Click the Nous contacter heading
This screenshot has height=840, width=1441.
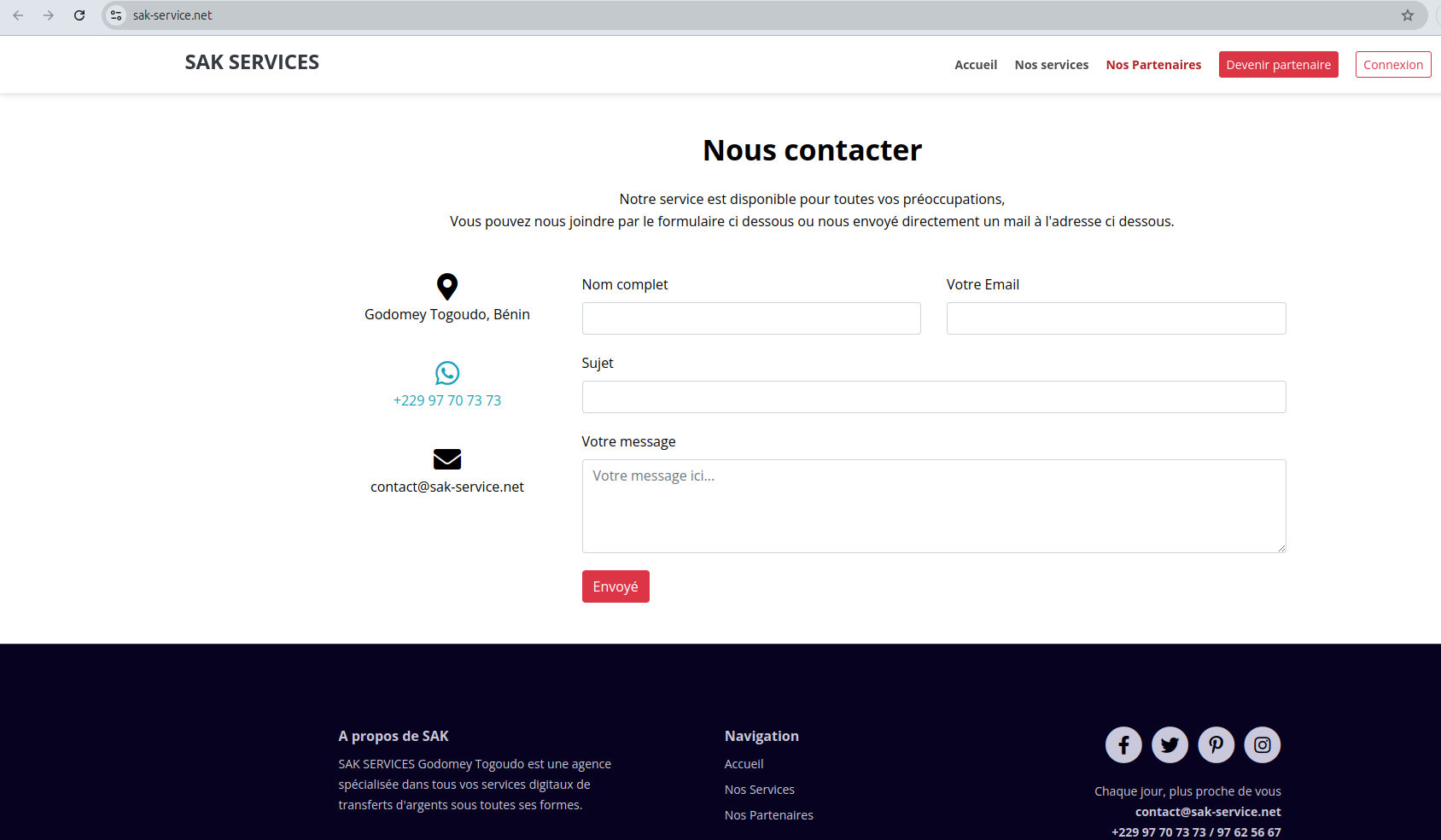pos(813,150)
